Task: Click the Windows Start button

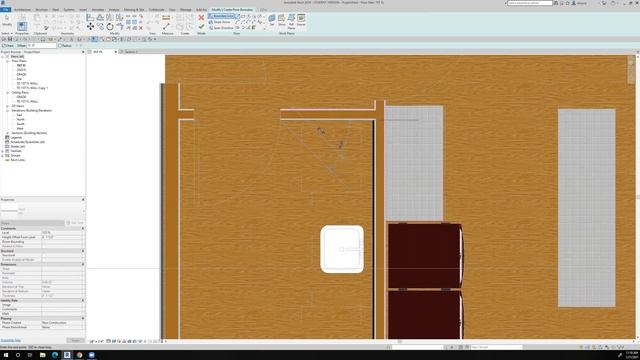Action: (x=6, y=355)
